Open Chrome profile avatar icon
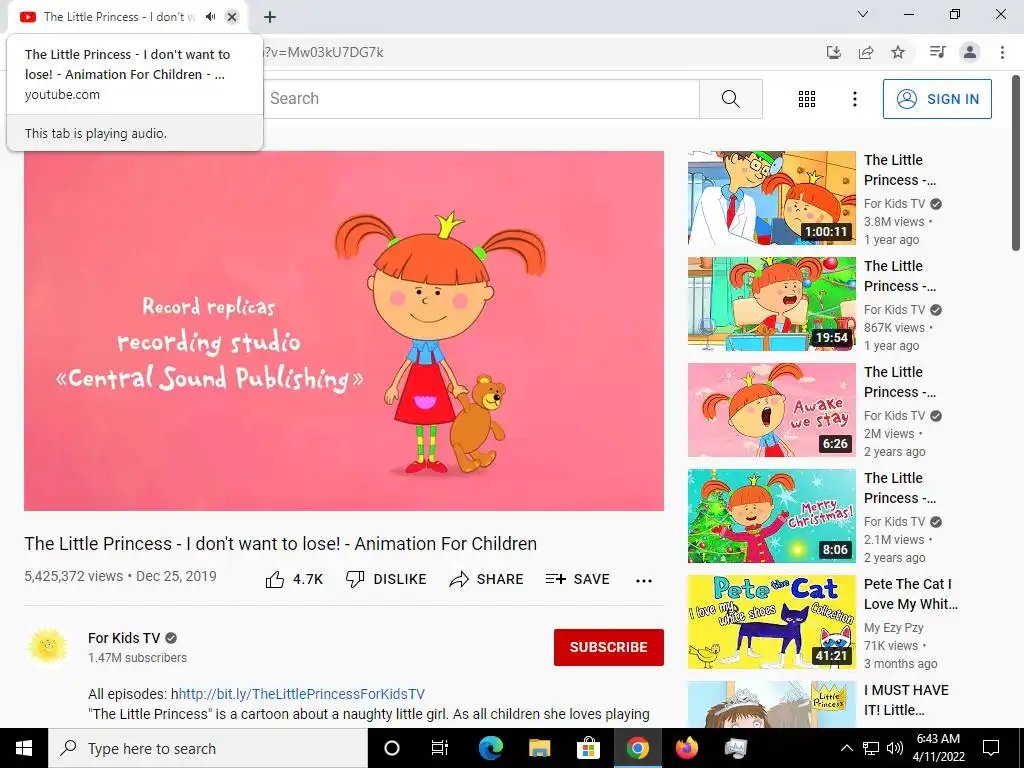Viewport: 1024px width, 768px height. (970, 52)
